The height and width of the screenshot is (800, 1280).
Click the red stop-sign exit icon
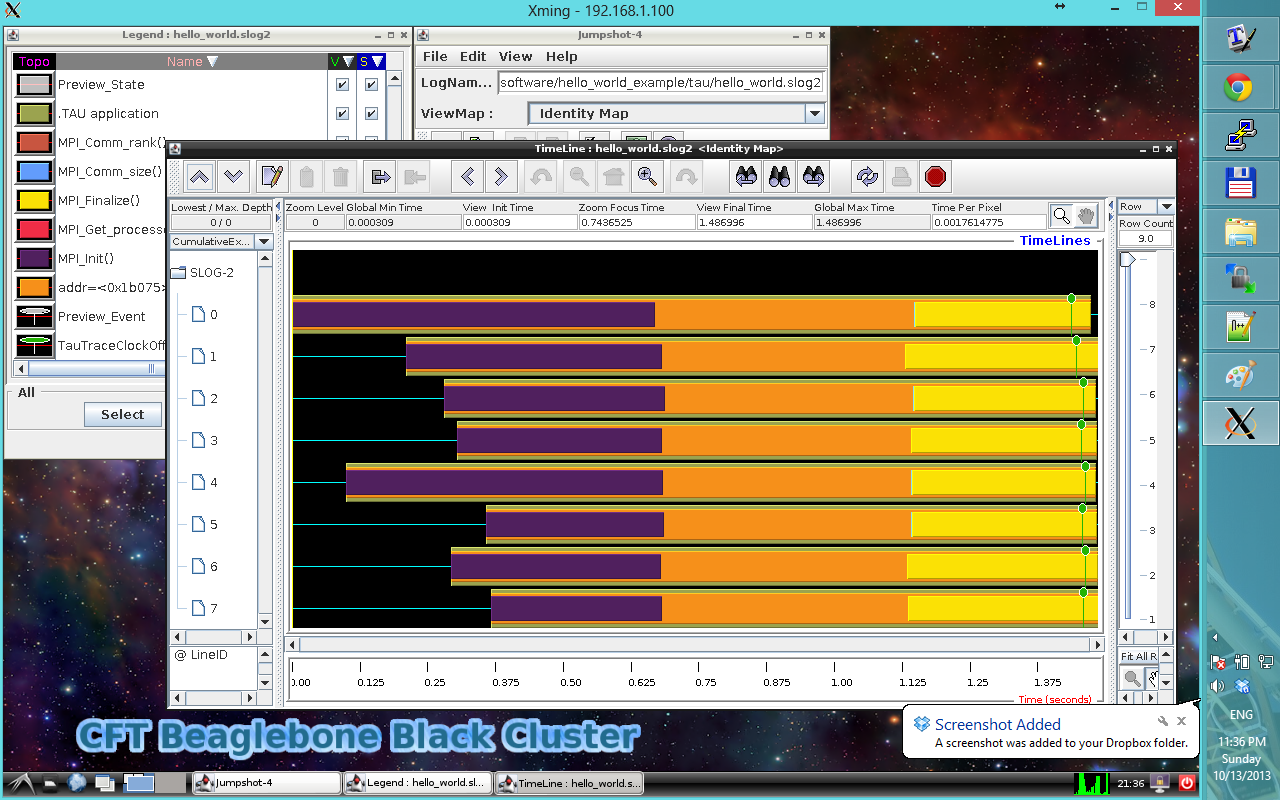pyautogui.click(x=935, y=177)
